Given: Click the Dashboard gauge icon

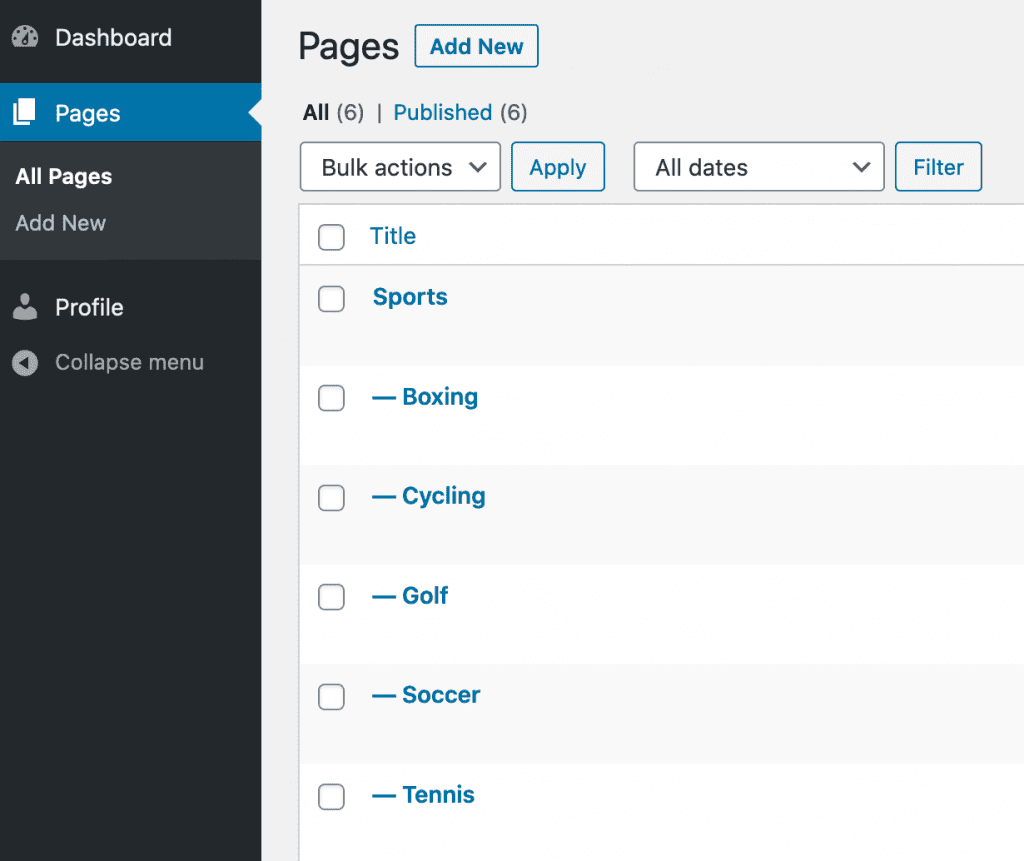Looking at the screenshot, I should pos(25,36).
